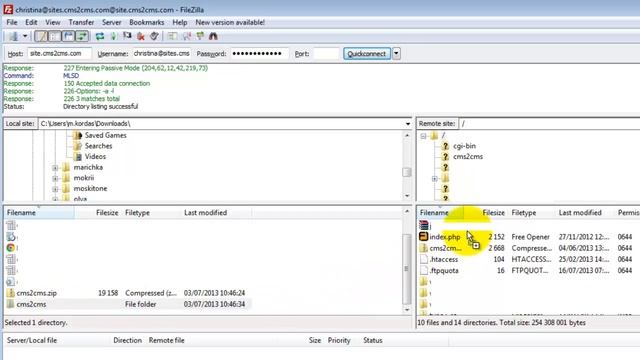The image size is (640, 360).
Task: Collapse the remote root folder
Action: (x=423, y=136)
